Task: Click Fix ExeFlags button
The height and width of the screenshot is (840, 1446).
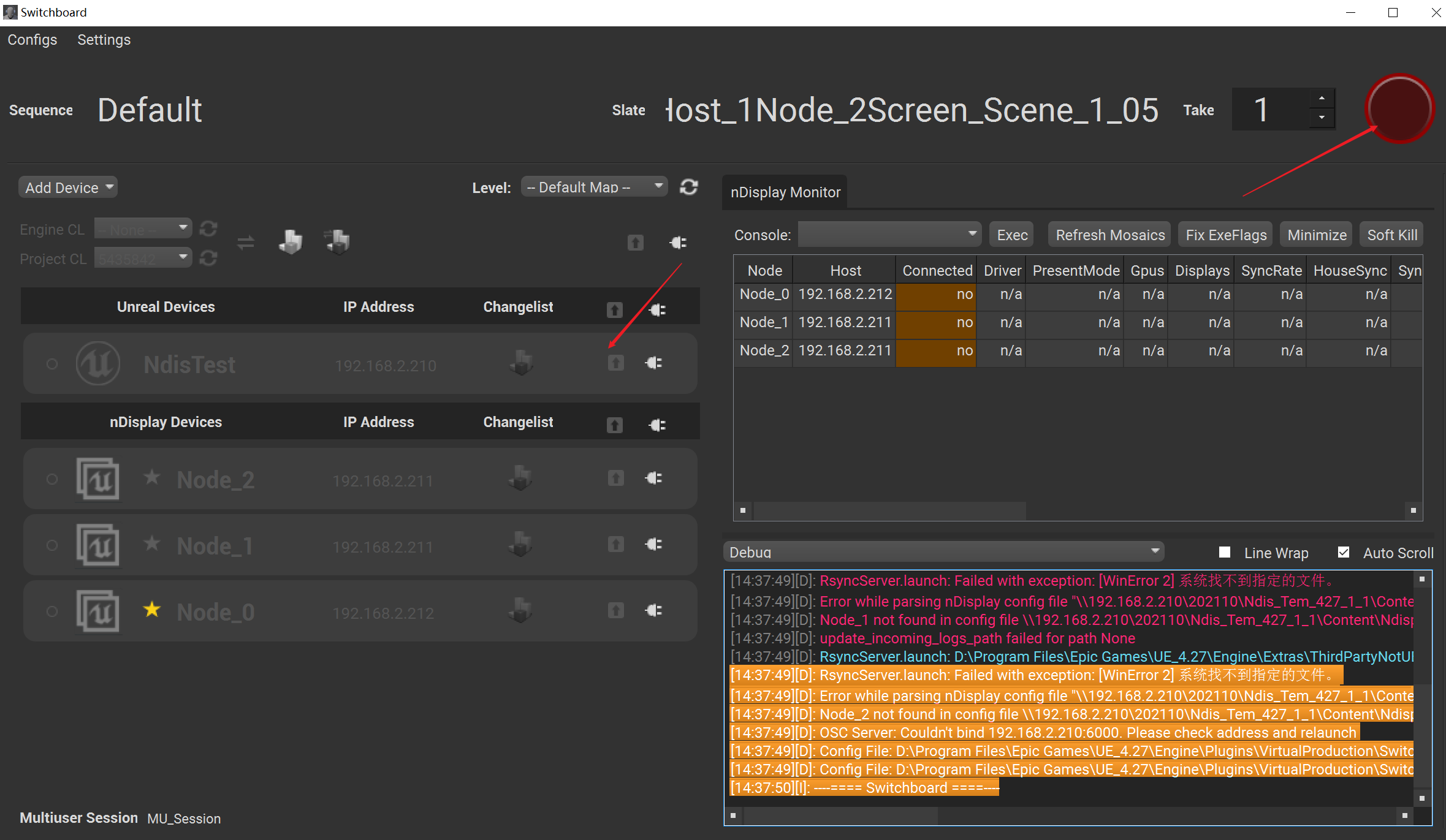Action: click(x=1226, y=235)
